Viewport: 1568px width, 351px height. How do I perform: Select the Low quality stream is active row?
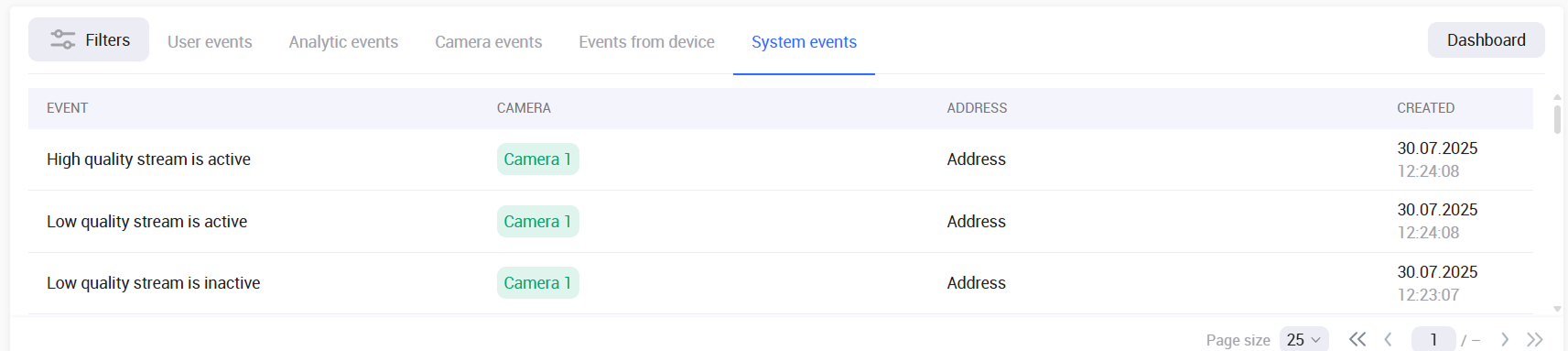point(780,221)
